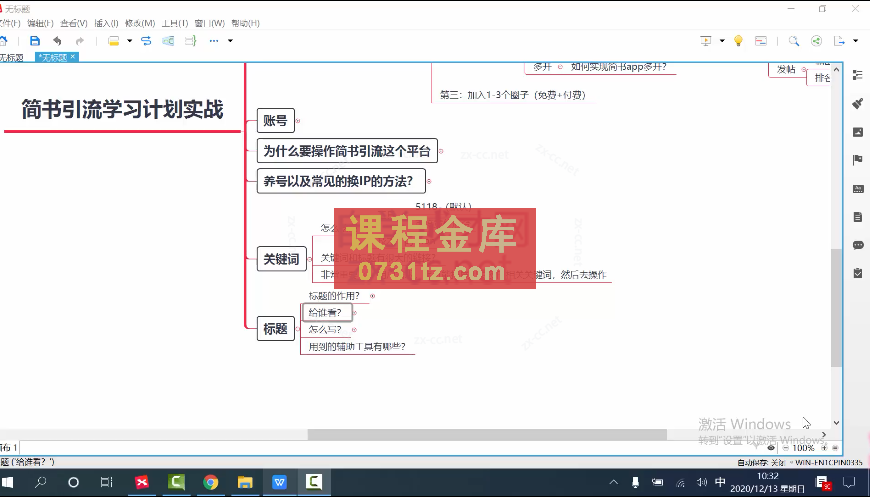Insert a boundary using the toolbar icon

168,40
